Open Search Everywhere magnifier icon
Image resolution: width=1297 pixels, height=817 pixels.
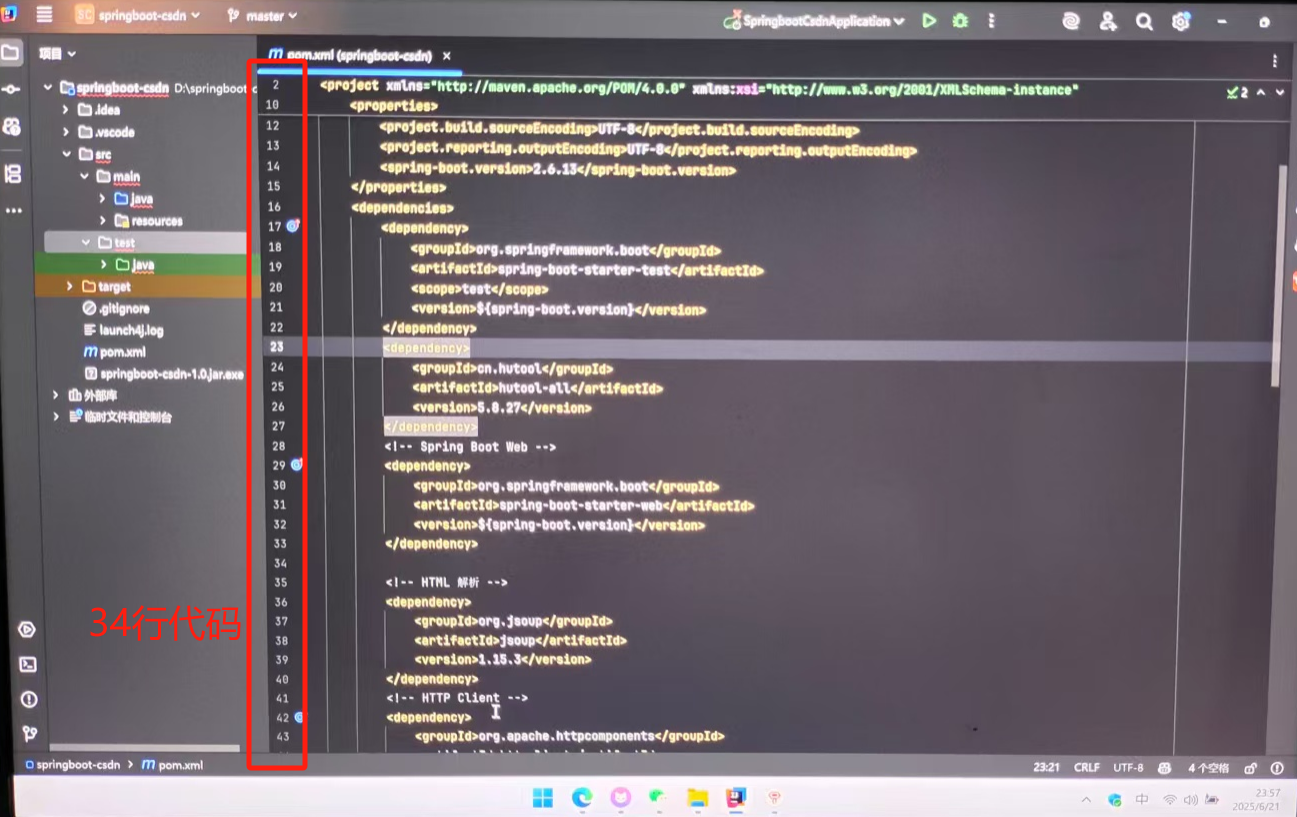pyautogui.click(x=1144, y=21)
